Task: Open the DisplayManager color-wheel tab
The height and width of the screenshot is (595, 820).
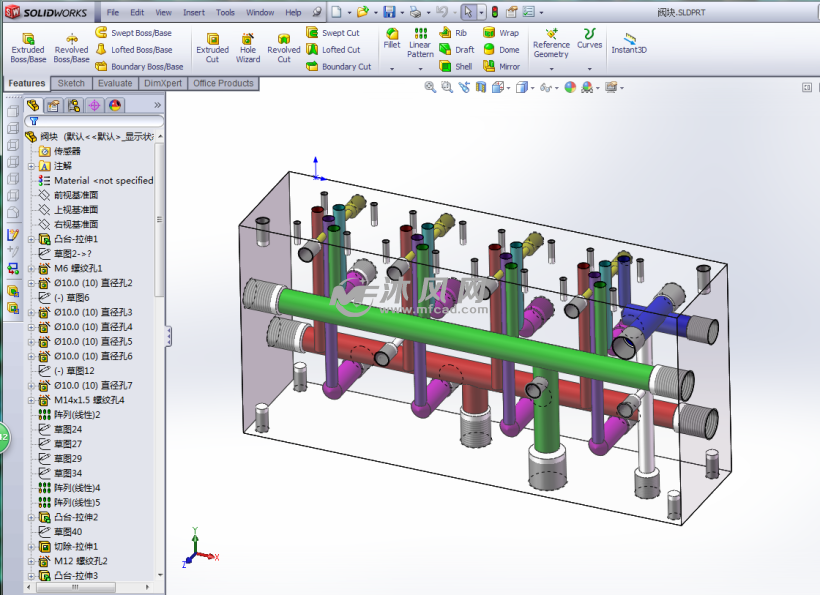Action: [115, 106]
